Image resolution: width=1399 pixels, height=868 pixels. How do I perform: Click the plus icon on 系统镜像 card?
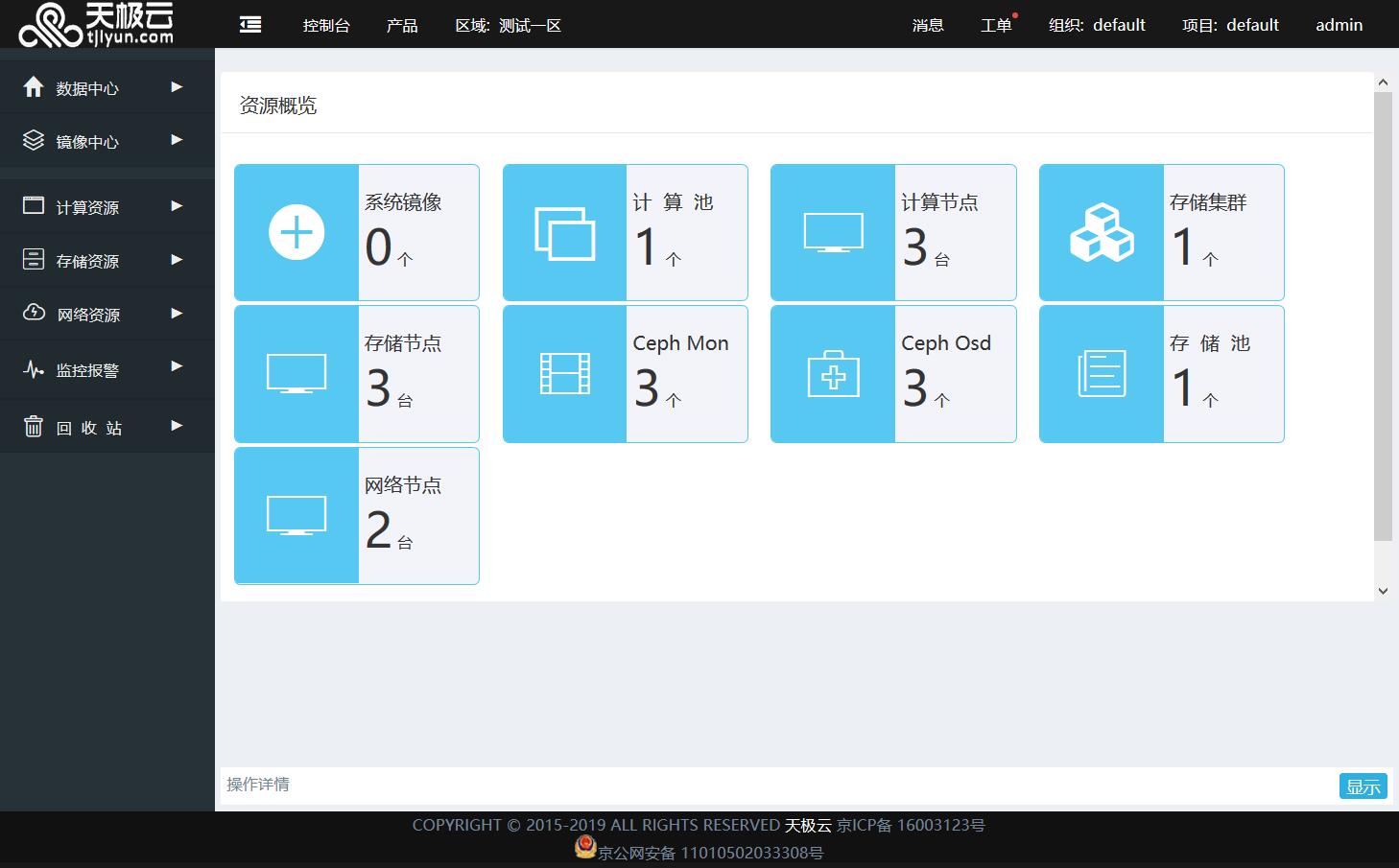(x=296, y=232)
